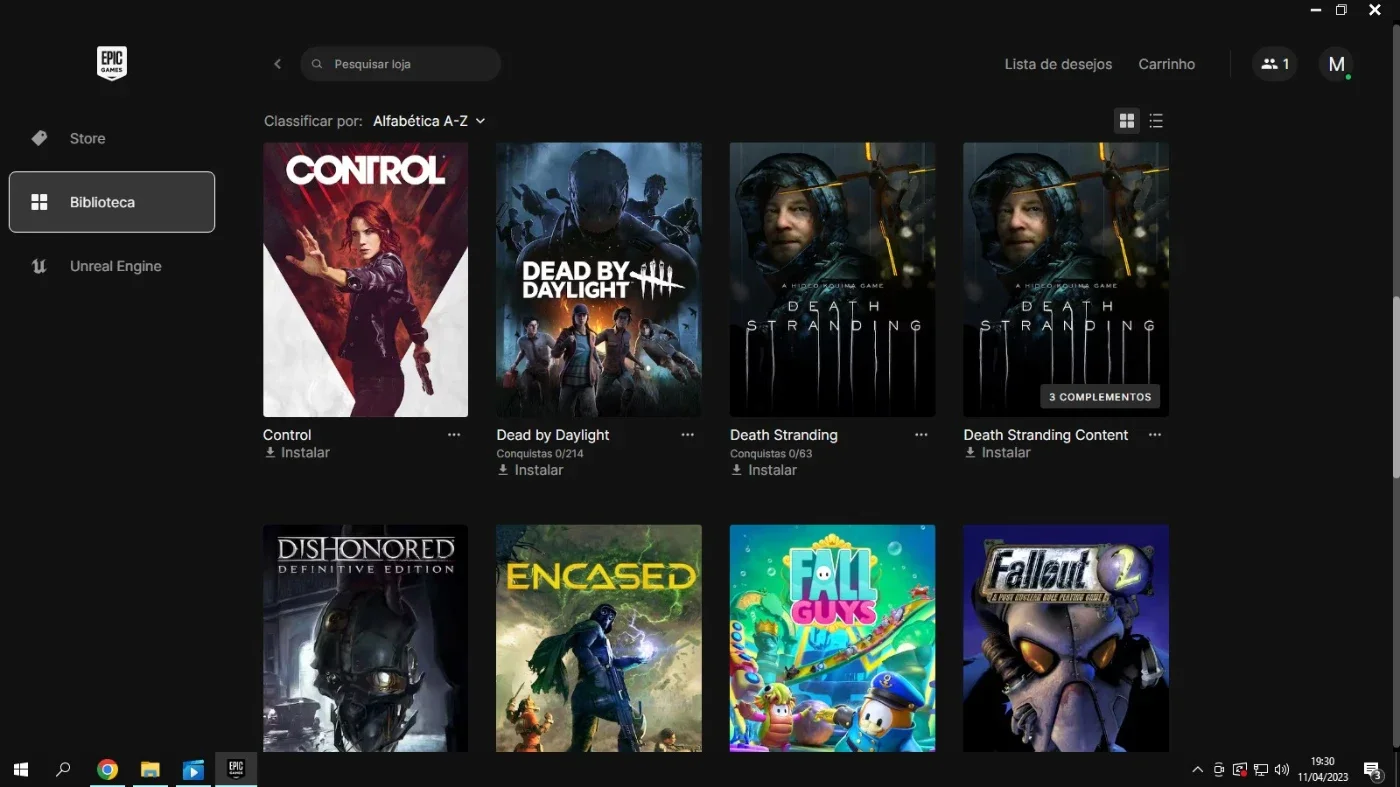Open the Fallout 2 cover
Viewport: 1400px width, 787px height.
tap(1066, 638)
